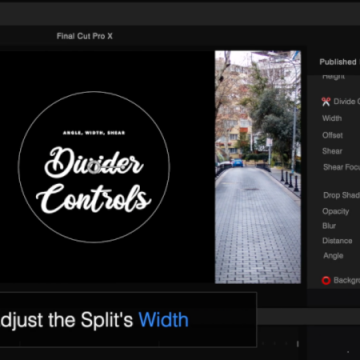This screenshot has width=360, height=360.
Task: Click the Divider Controls circular title graphic
Action: (94, 167)
